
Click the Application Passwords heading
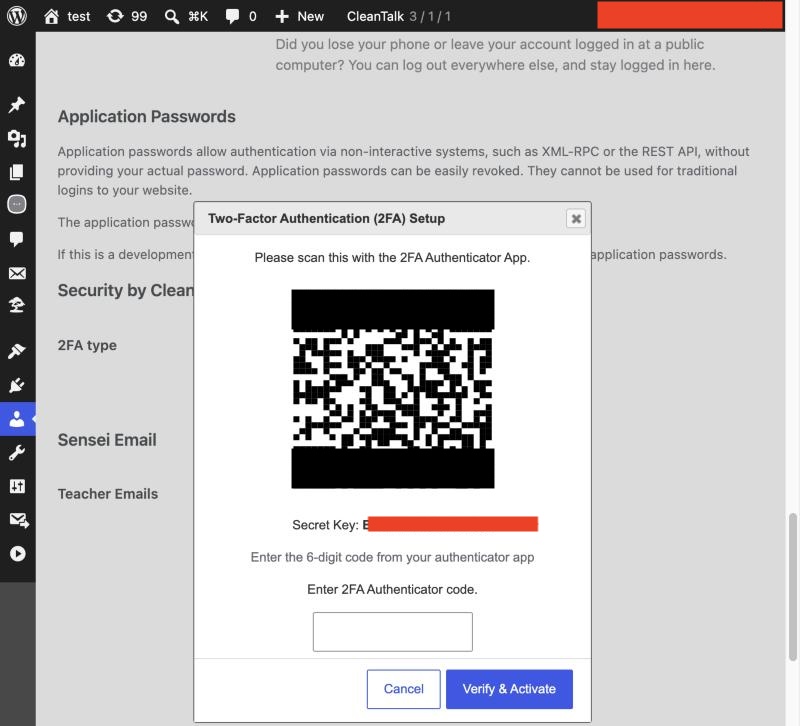pyautogui.click(x=146, y=117)
